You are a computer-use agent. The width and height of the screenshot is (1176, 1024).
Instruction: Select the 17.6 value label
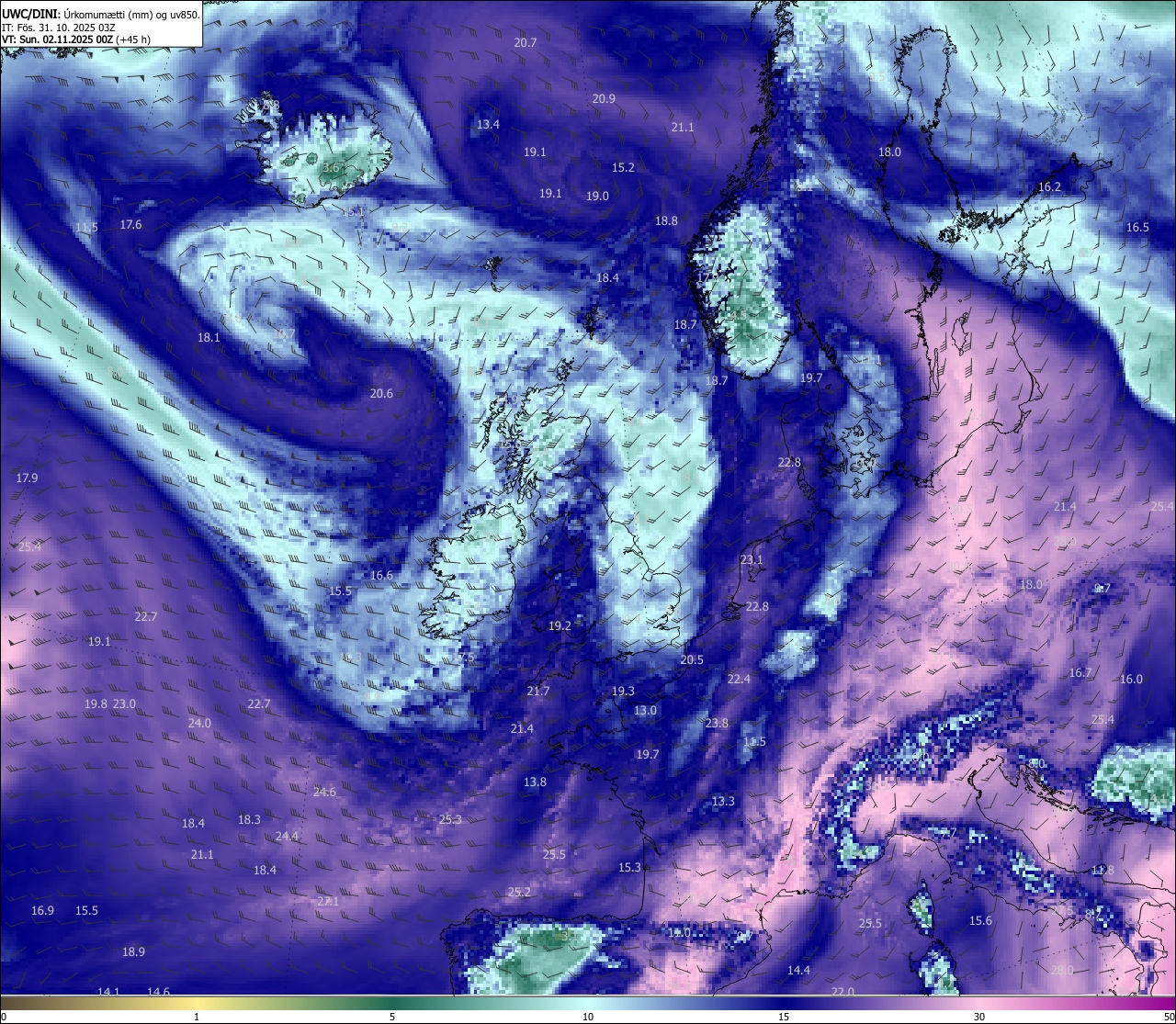point(130,225)
